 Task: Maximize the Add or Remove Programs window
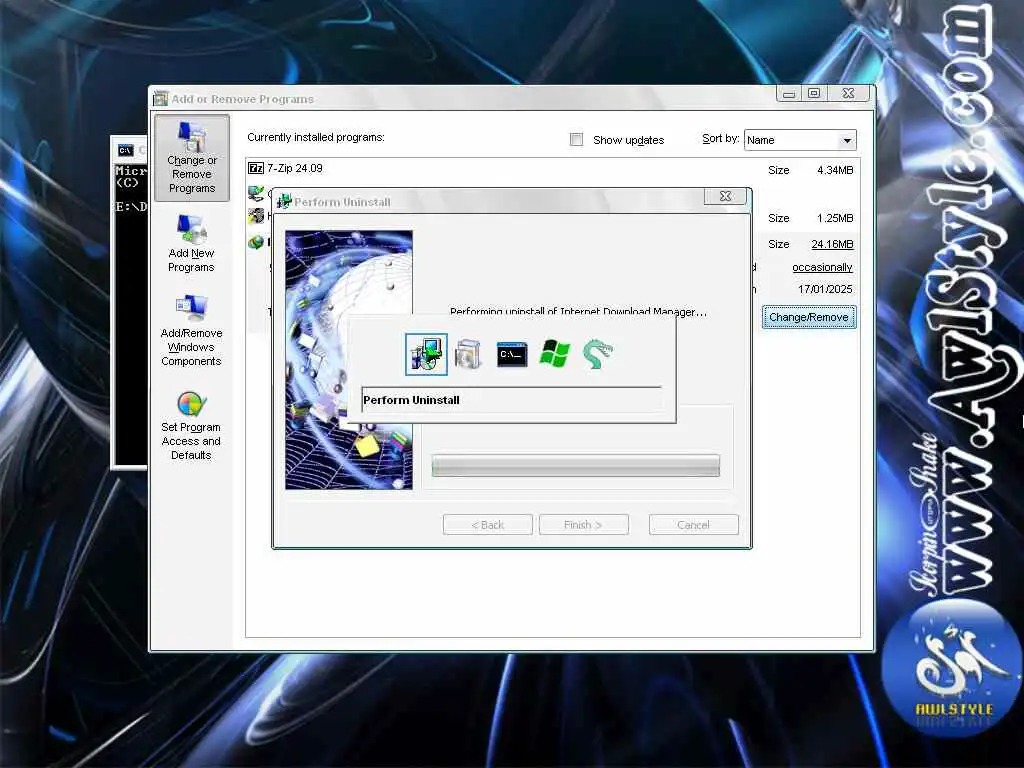814,93
